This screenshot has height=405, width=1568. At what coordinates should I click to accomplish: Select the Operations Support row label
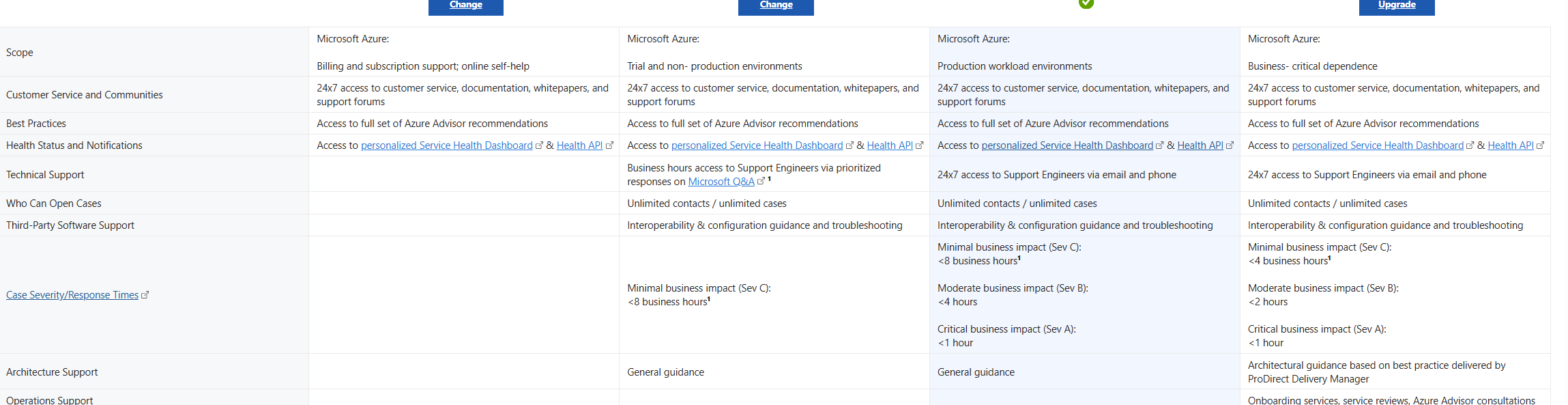pos(50,400)
